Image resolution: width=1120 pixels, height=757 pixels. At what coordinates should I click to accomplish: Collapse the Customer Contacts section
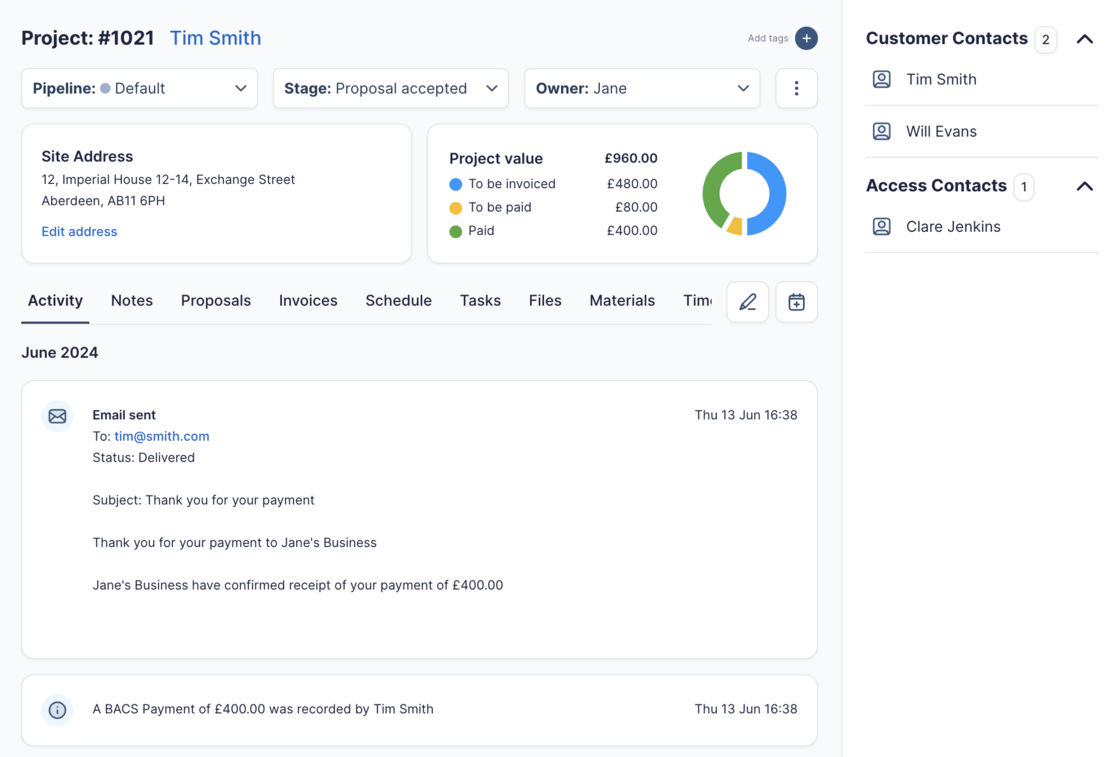[1084, 39]
